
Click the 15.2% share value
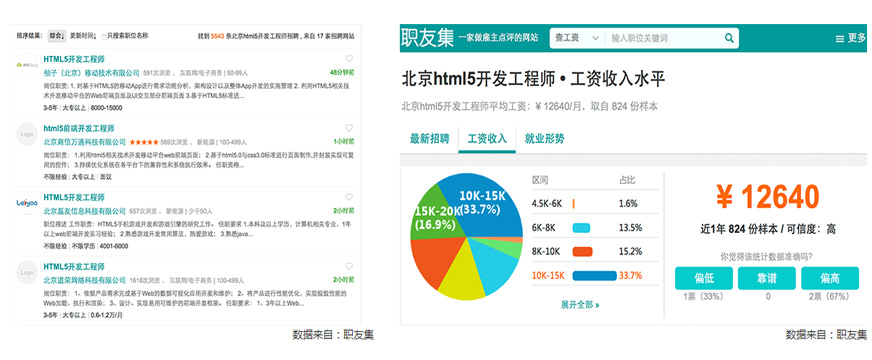[630, 251]
